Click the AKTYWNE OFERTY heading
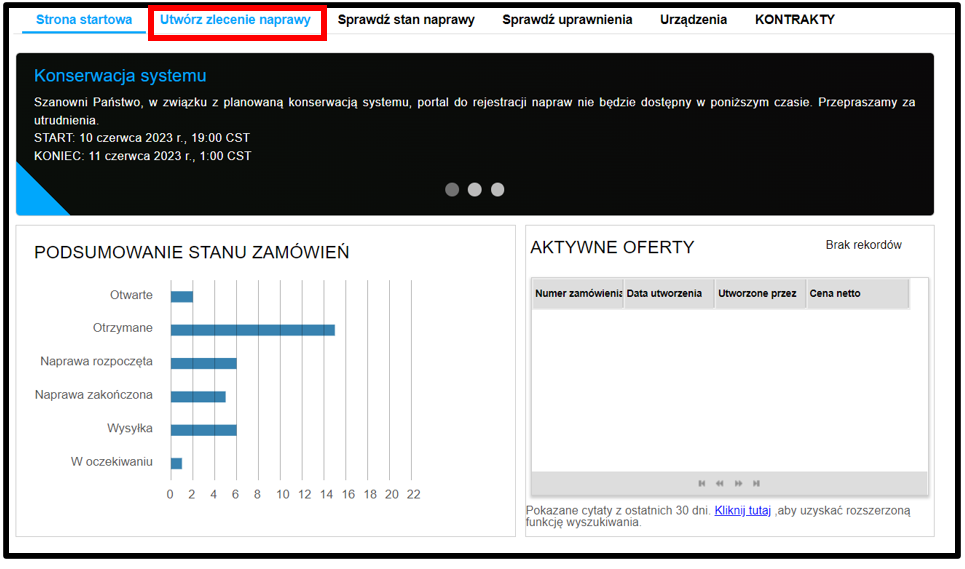The image size is (965, 569). coord(612,247)
